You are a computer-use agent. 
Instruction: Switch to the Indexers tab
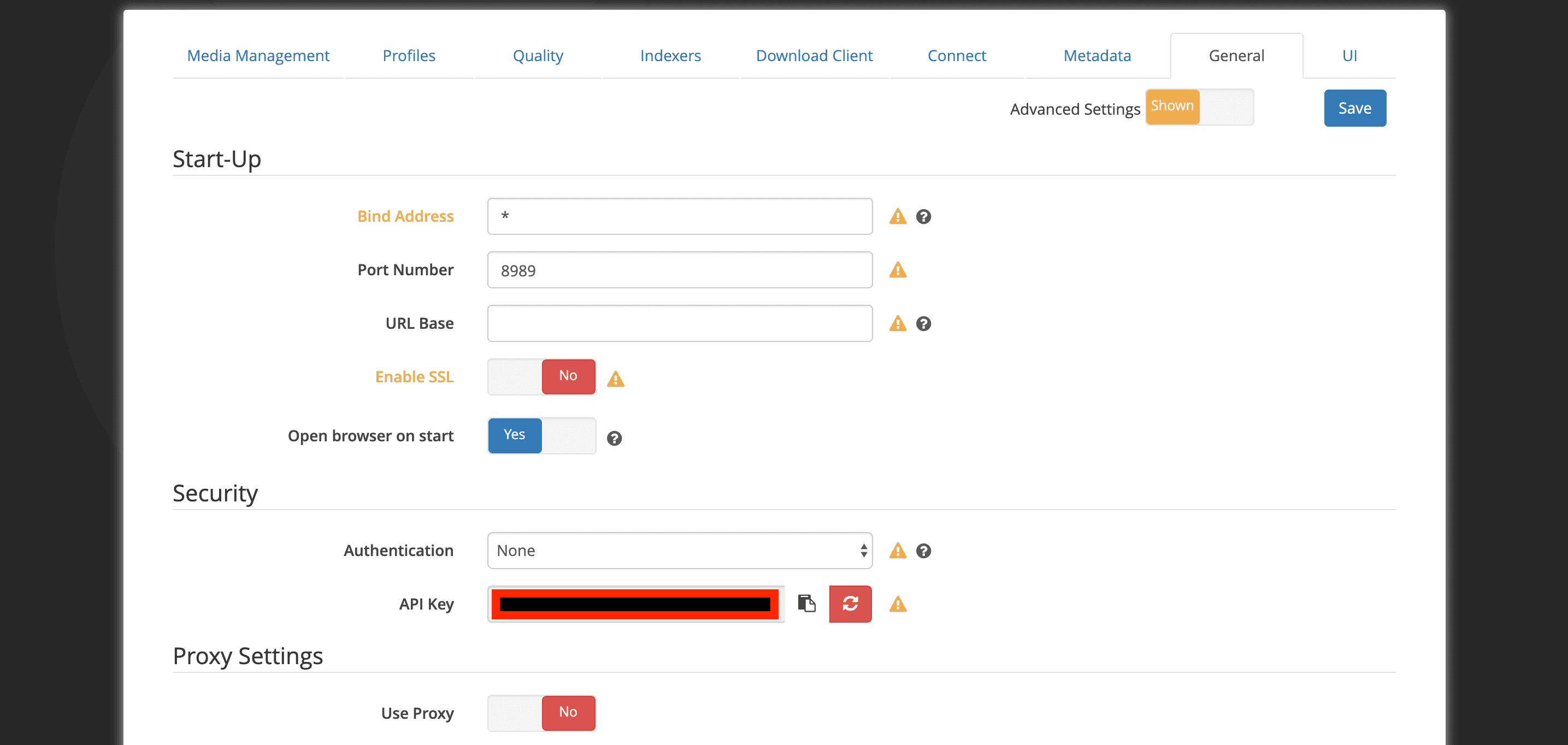tap(670, 55)
